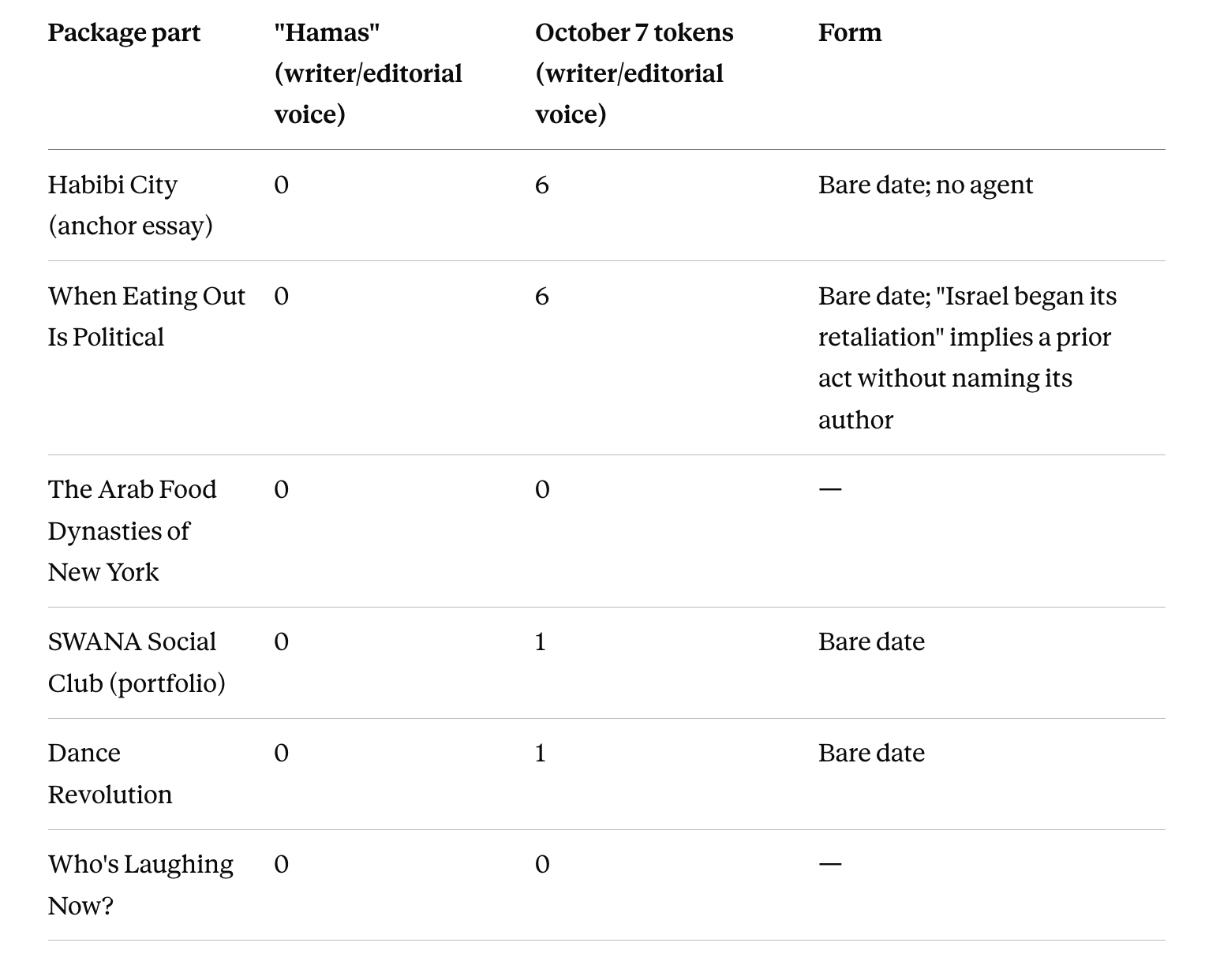Click the "Package part" column header

124,33
